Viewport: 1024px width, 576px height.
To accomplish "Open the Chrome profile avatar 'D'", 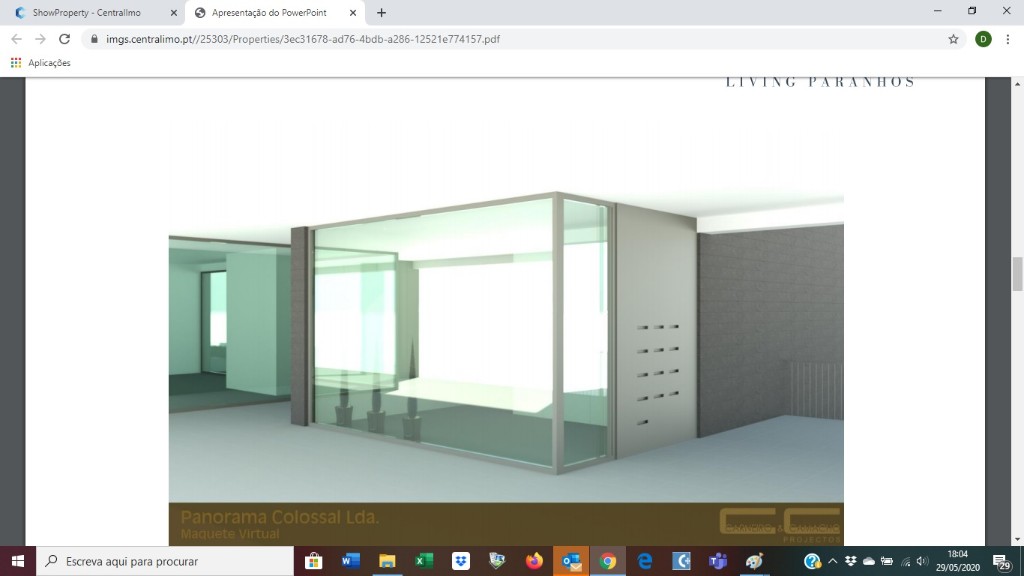I will click(983, 39).
